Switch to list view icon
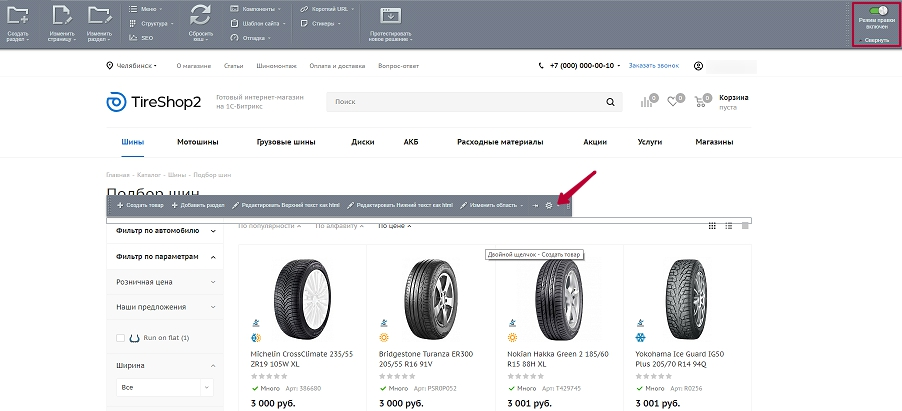This screenshot has height=411, width=902. pos(728,226)
